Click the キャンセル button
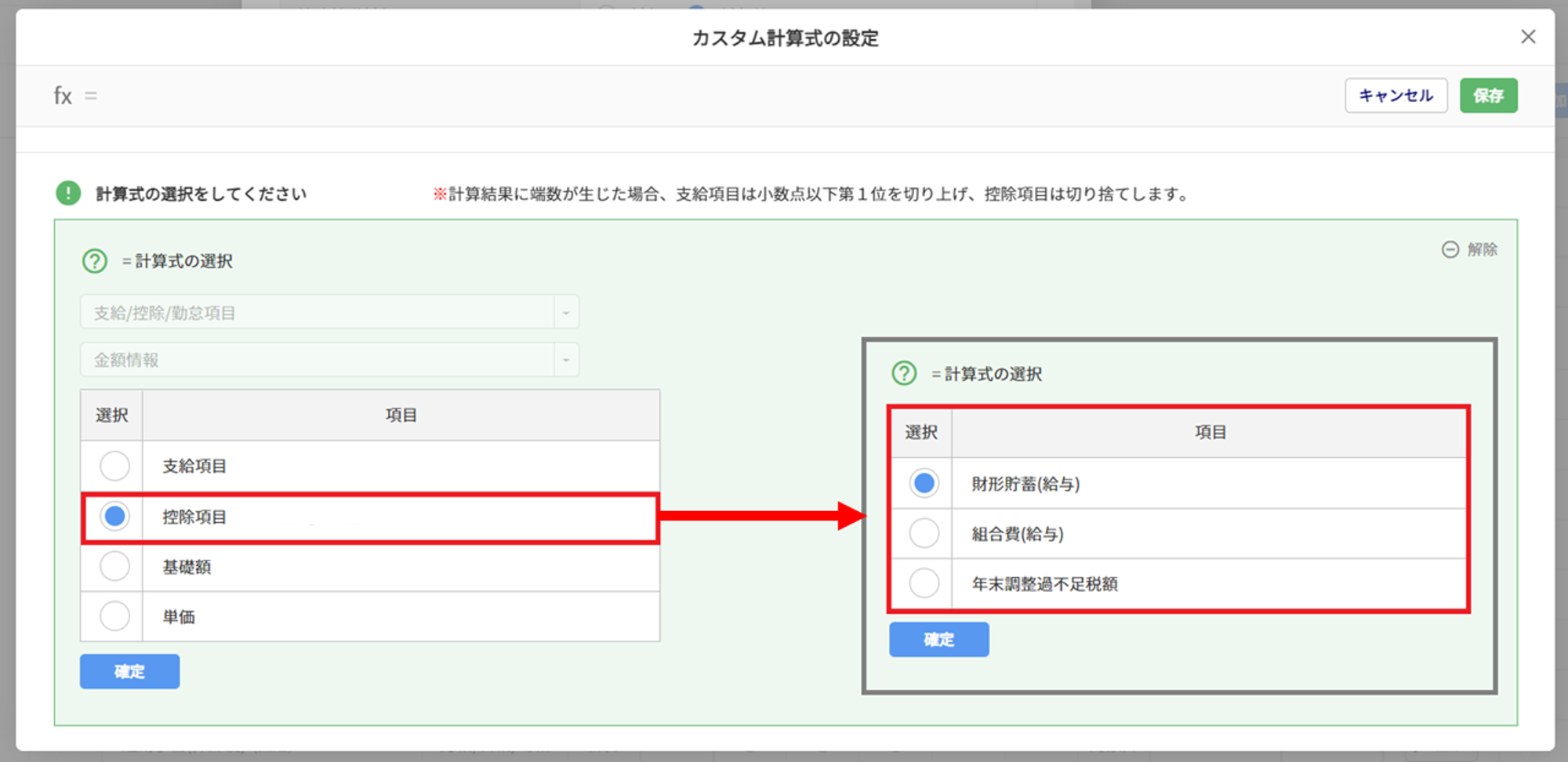This screenshot has width=1568, height=762. coord(1396,96)
